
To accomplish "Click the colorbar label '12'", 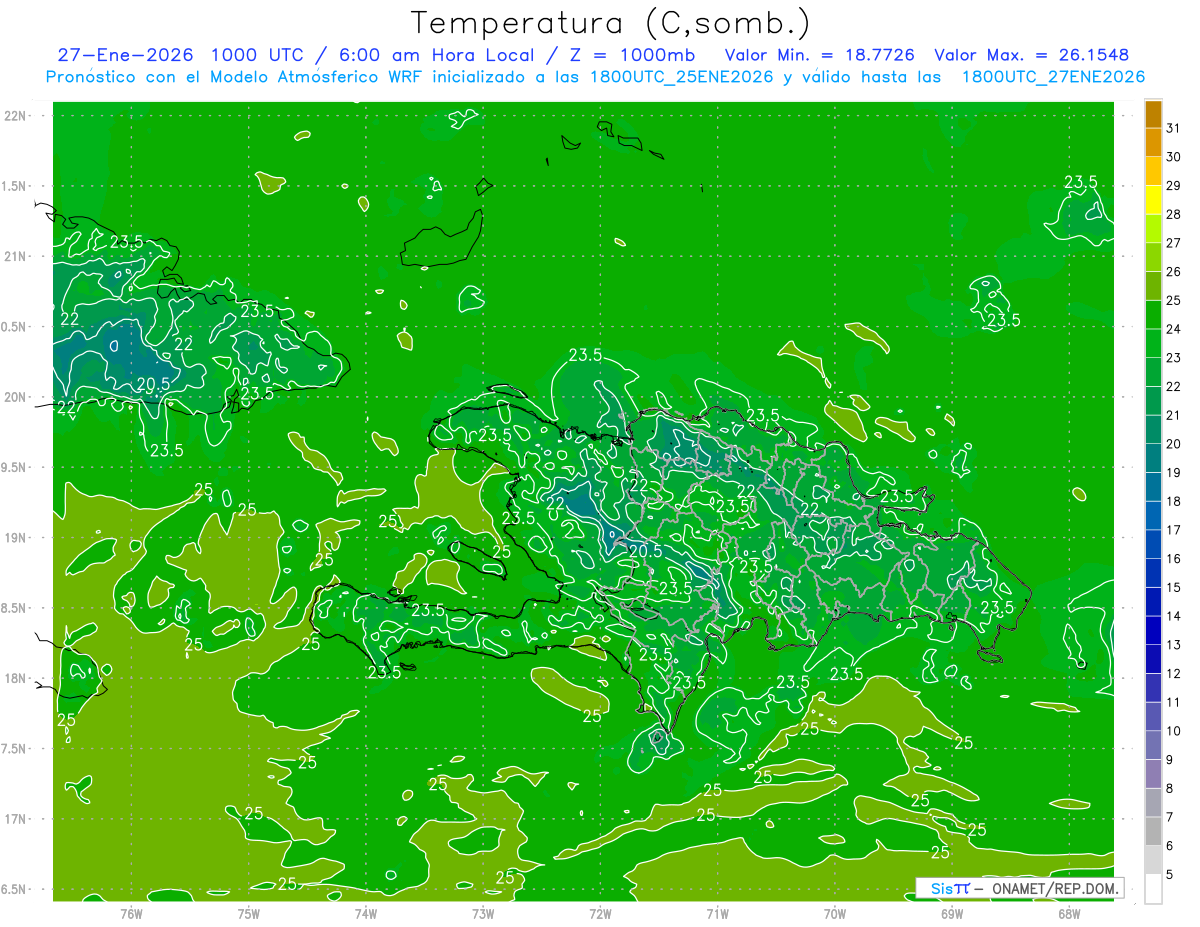I will pos(1173,674).
